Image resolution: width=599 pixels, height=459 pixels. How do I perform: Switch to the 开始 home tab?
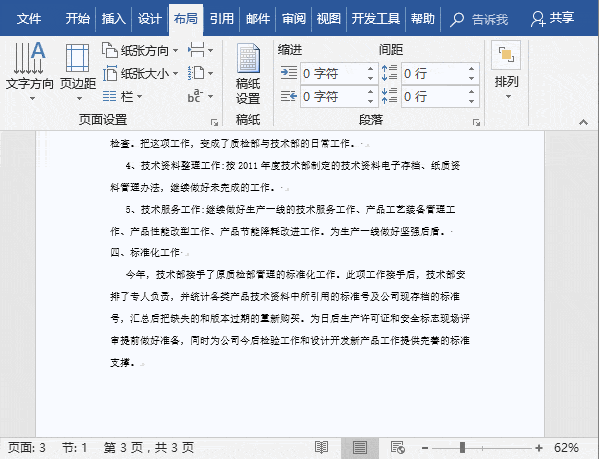point(77,18)
